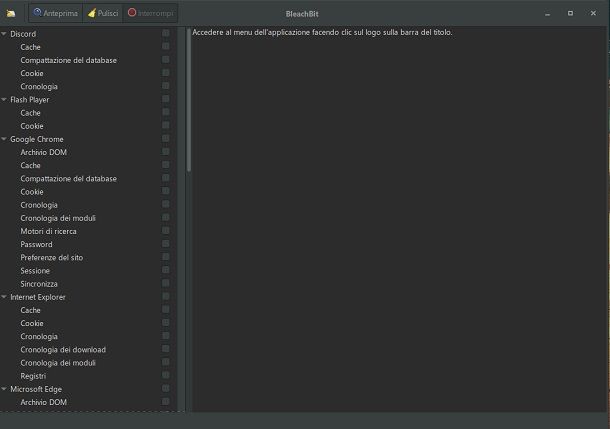The height and width of the screenshot is (429, 610).
Task: Collapse the Flash Player tree group
Action: click(x=4, y=100)
